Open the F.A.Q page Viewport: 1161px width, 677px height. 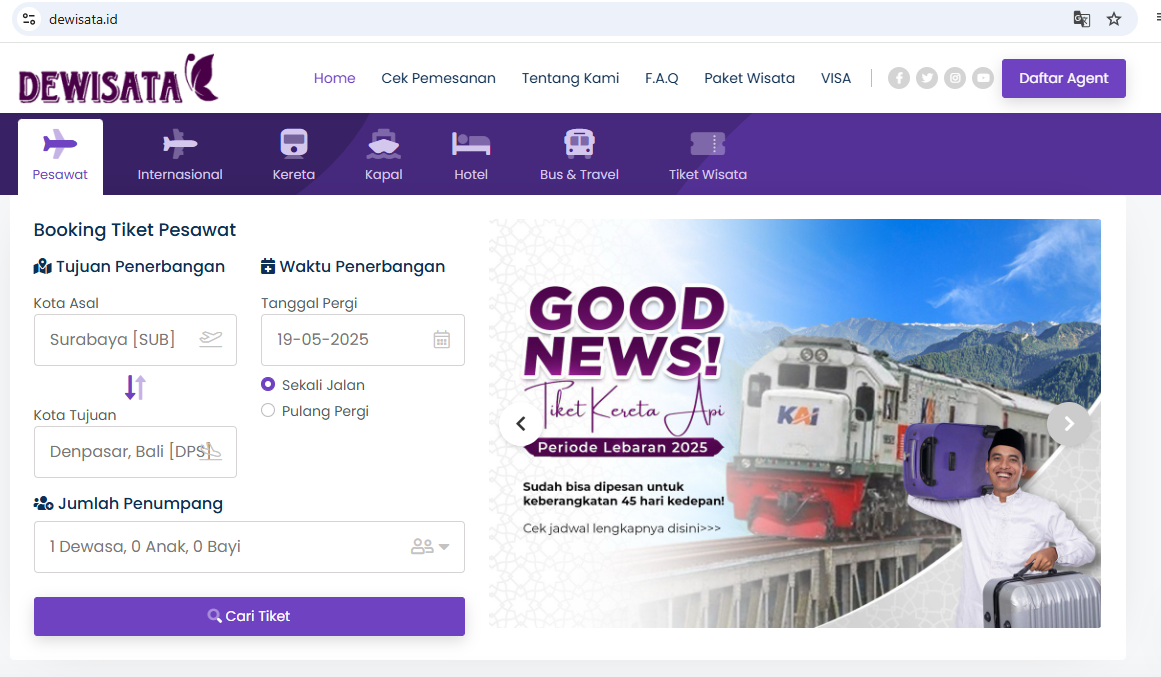(661, 78)
